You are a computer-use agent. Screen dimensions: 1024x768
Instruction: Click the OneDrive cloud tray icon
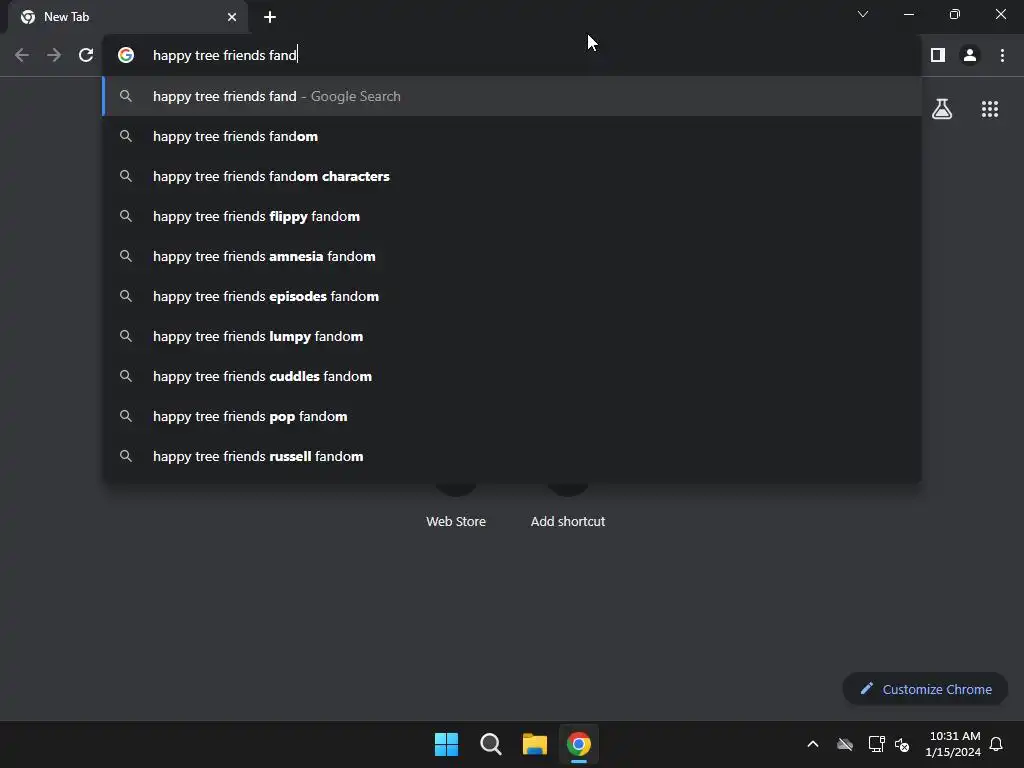[x=845, y=744]
